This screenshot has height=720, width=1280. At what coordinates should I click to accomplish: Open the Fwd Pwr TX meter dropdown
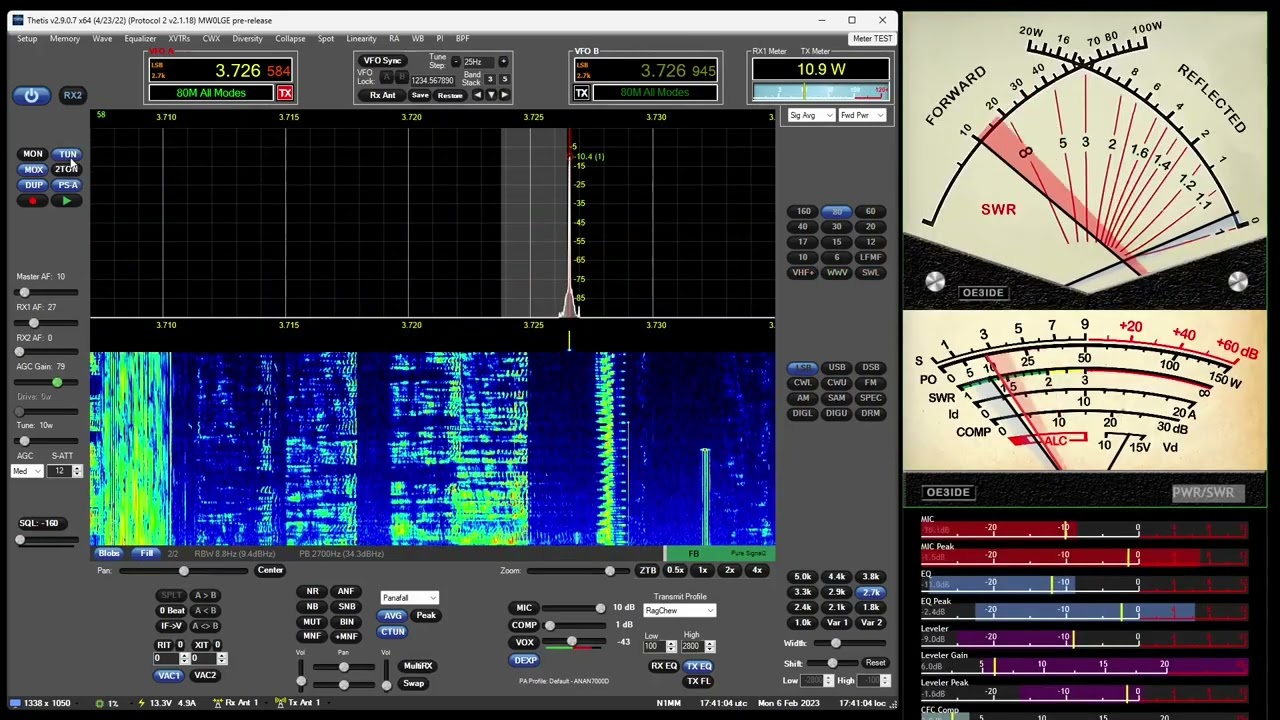(863, 116)
